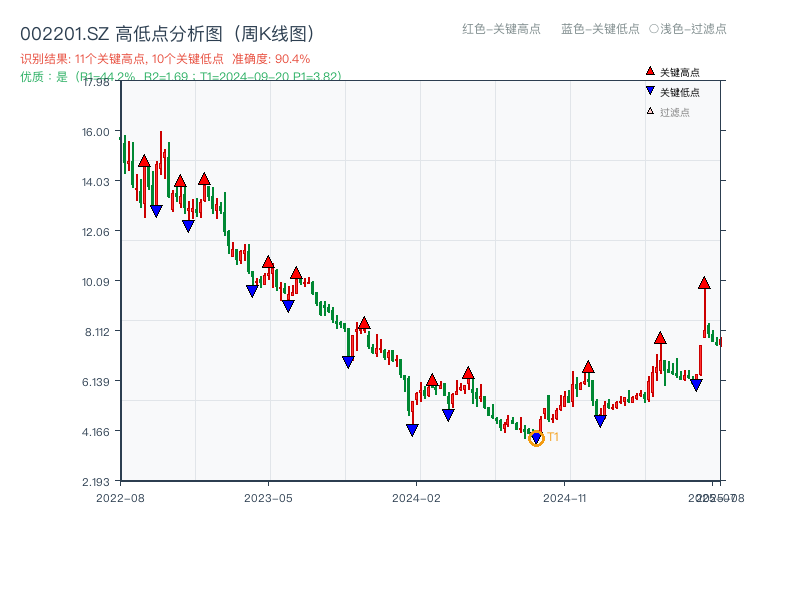Click the 浅色-过滤点 header label
800x600 pixels.
(x=688, y=29)
